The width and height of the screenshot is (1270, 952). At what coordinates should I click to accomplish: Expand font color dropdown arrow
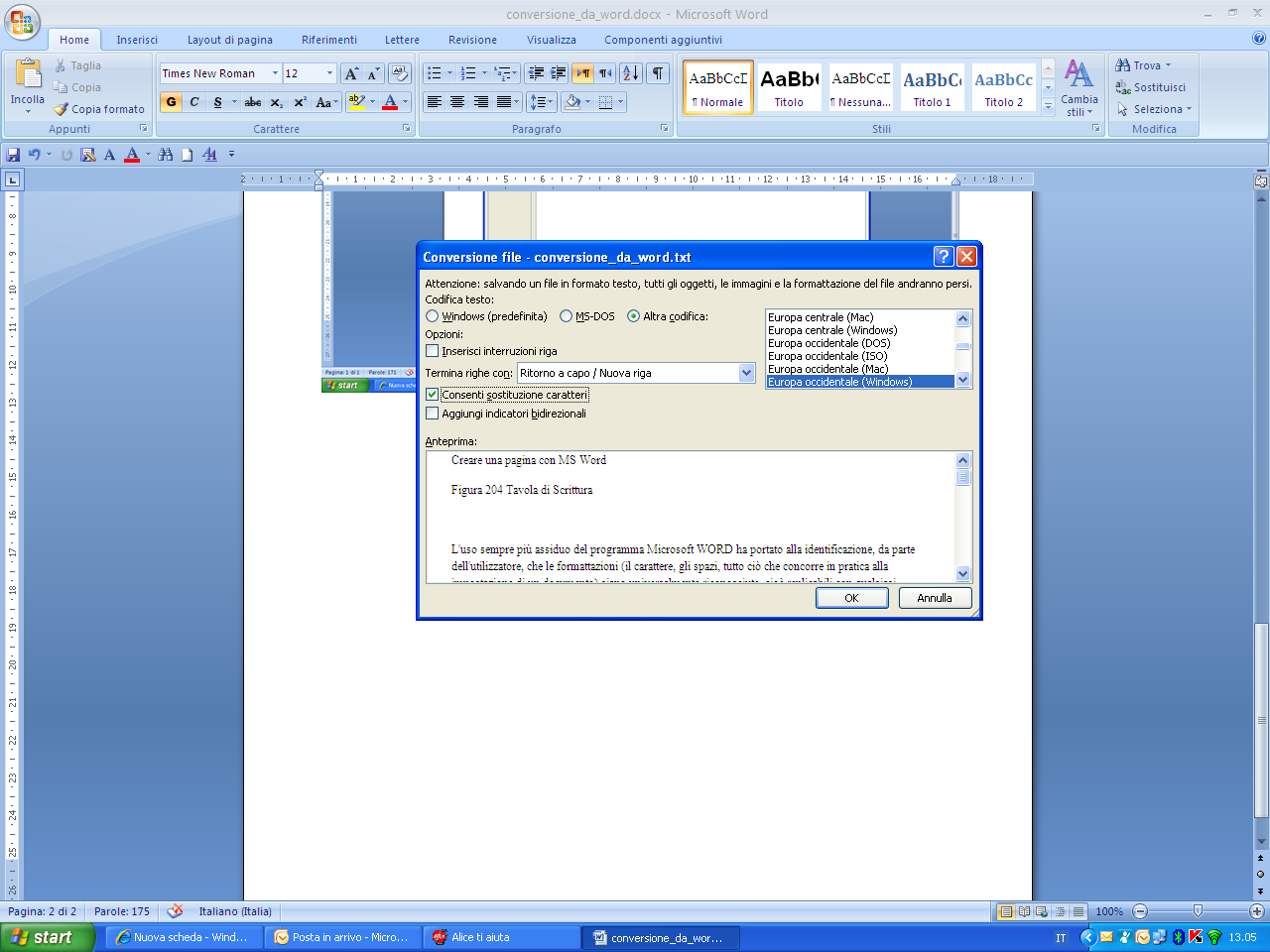click(x=405, y=102)
